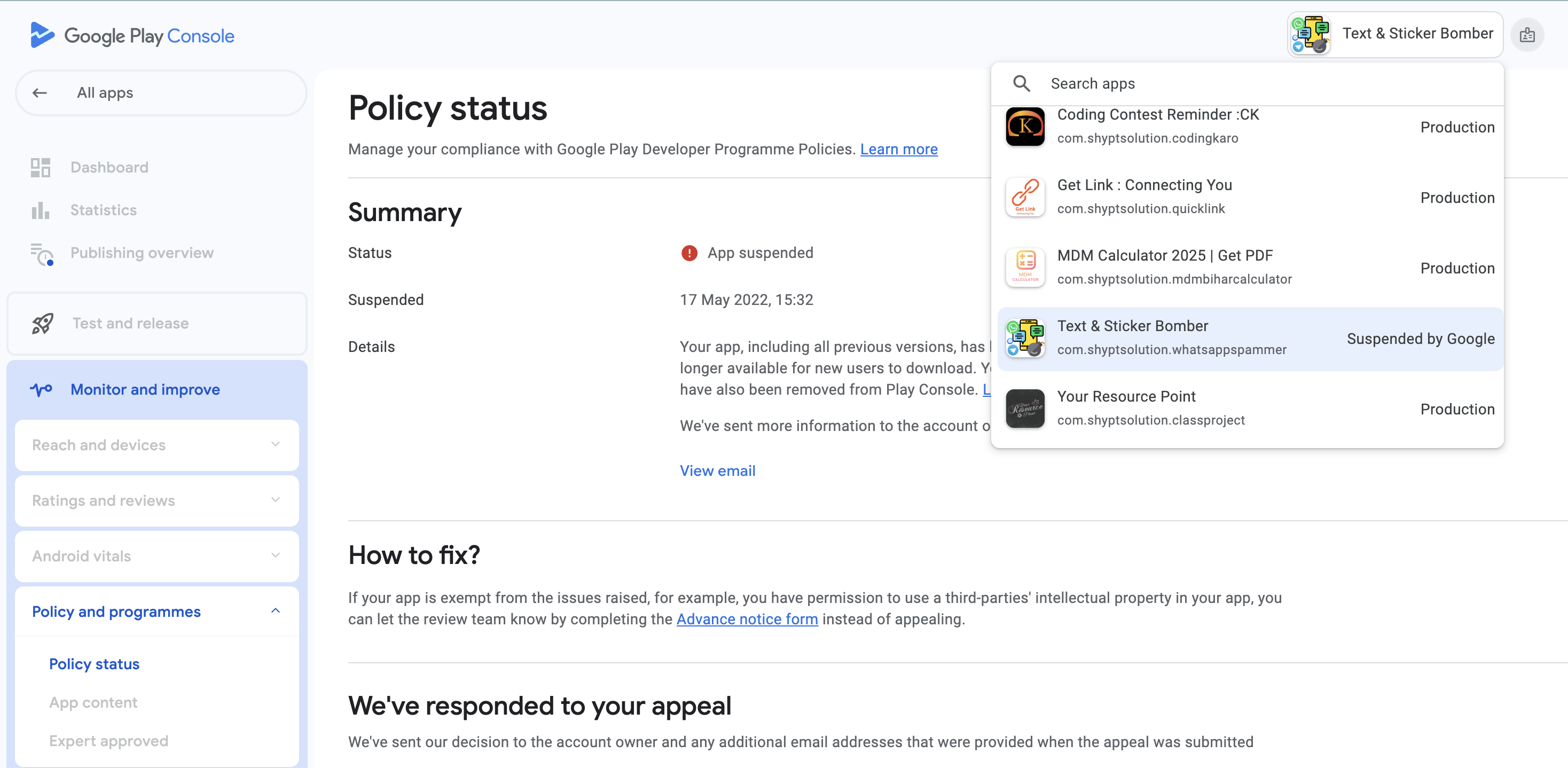
Task: Click the Monitor and improve pulse icon
Action: pos(42,389)
